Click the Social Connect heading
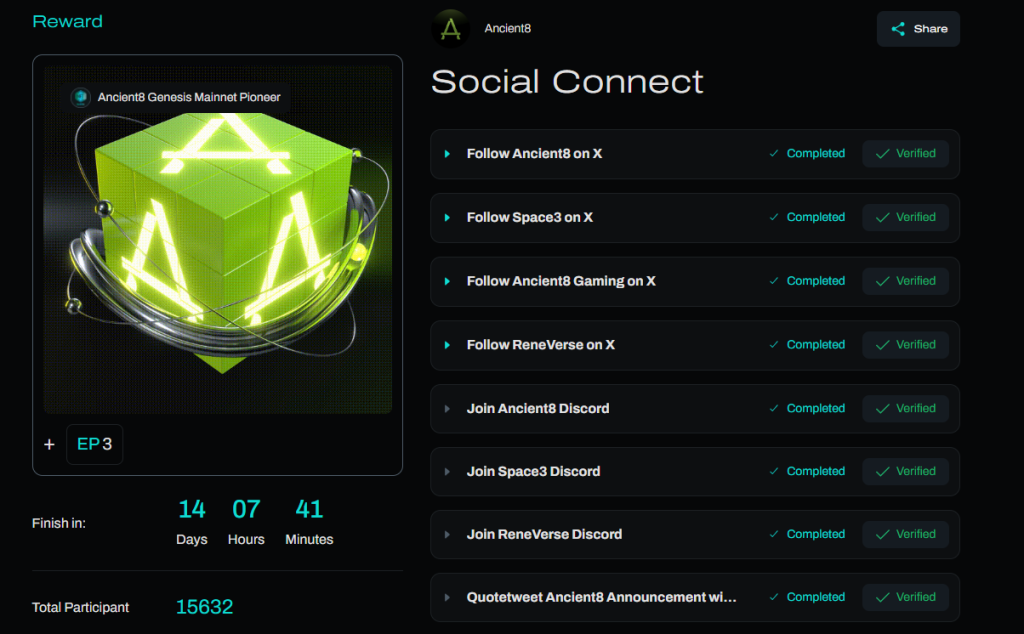 click(567, 82)
